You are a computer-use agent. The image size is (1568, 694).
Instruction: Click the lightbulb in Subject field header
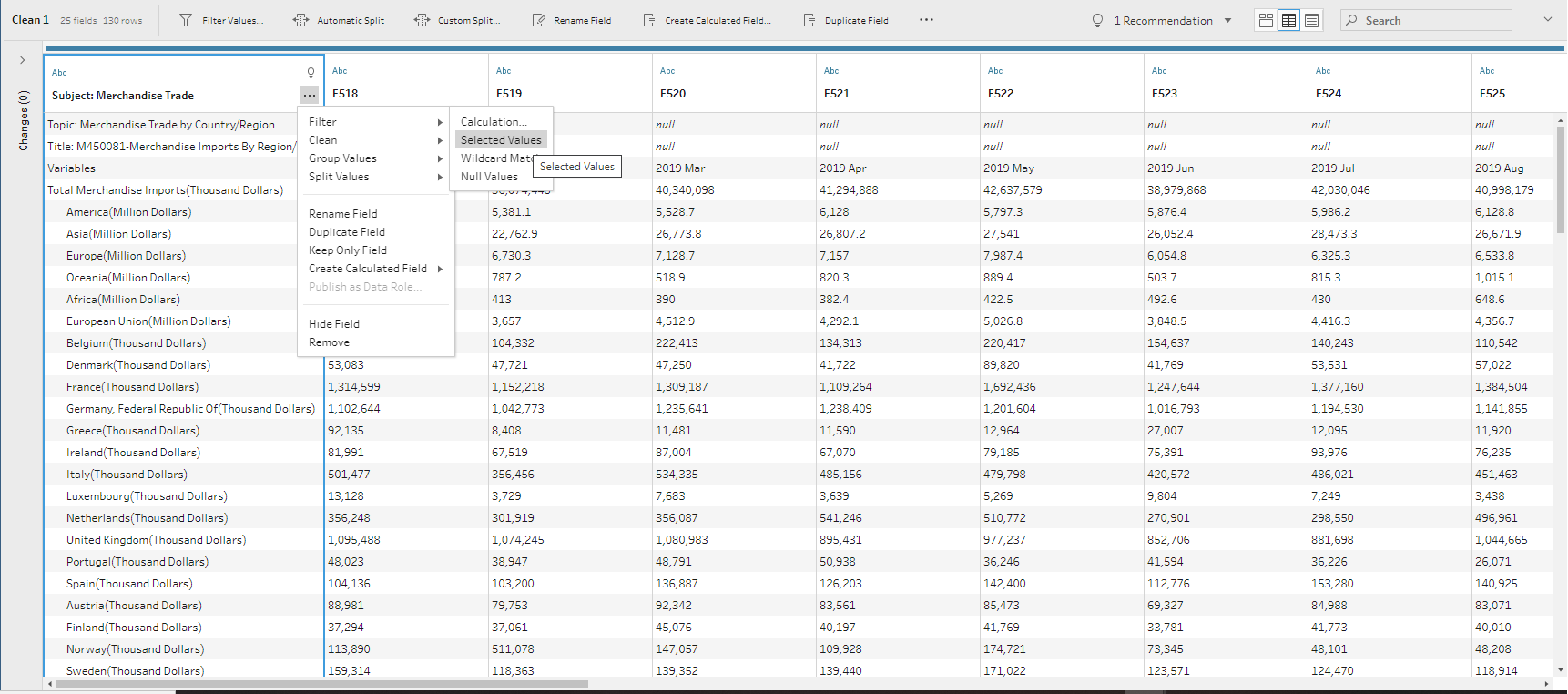311,73
